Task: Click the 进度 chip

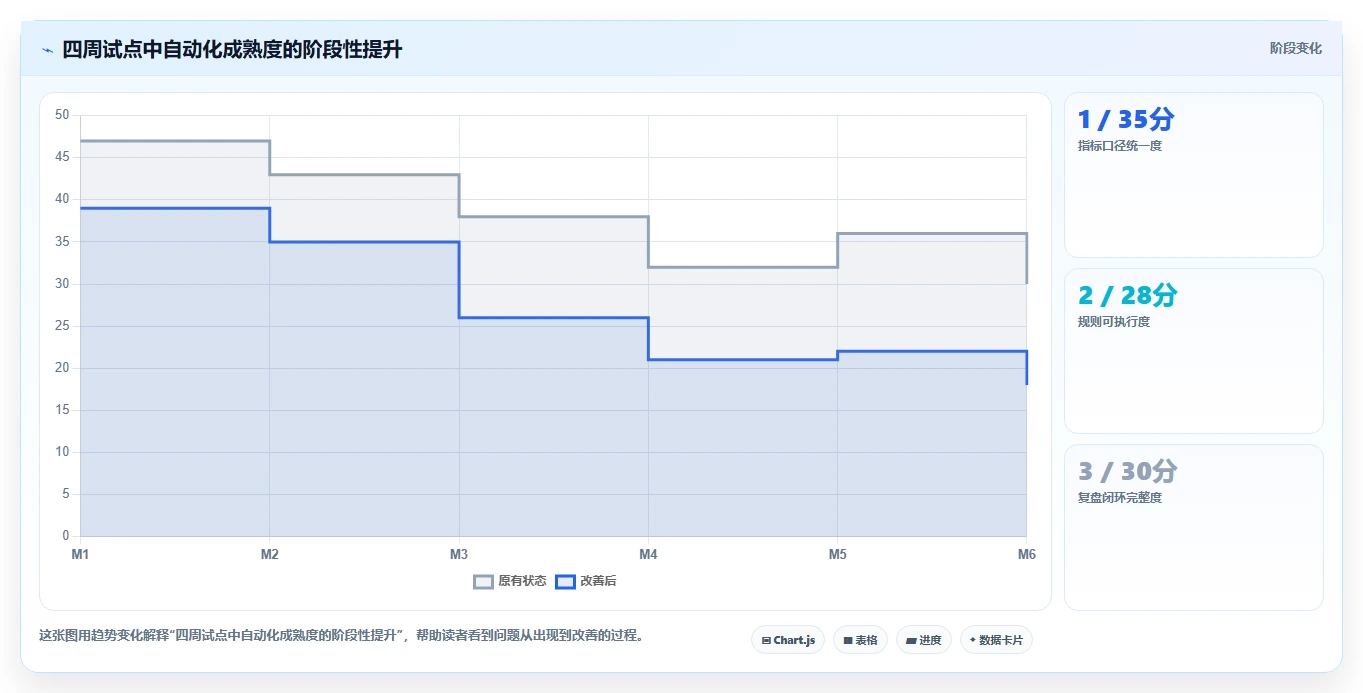Action: 924,640
